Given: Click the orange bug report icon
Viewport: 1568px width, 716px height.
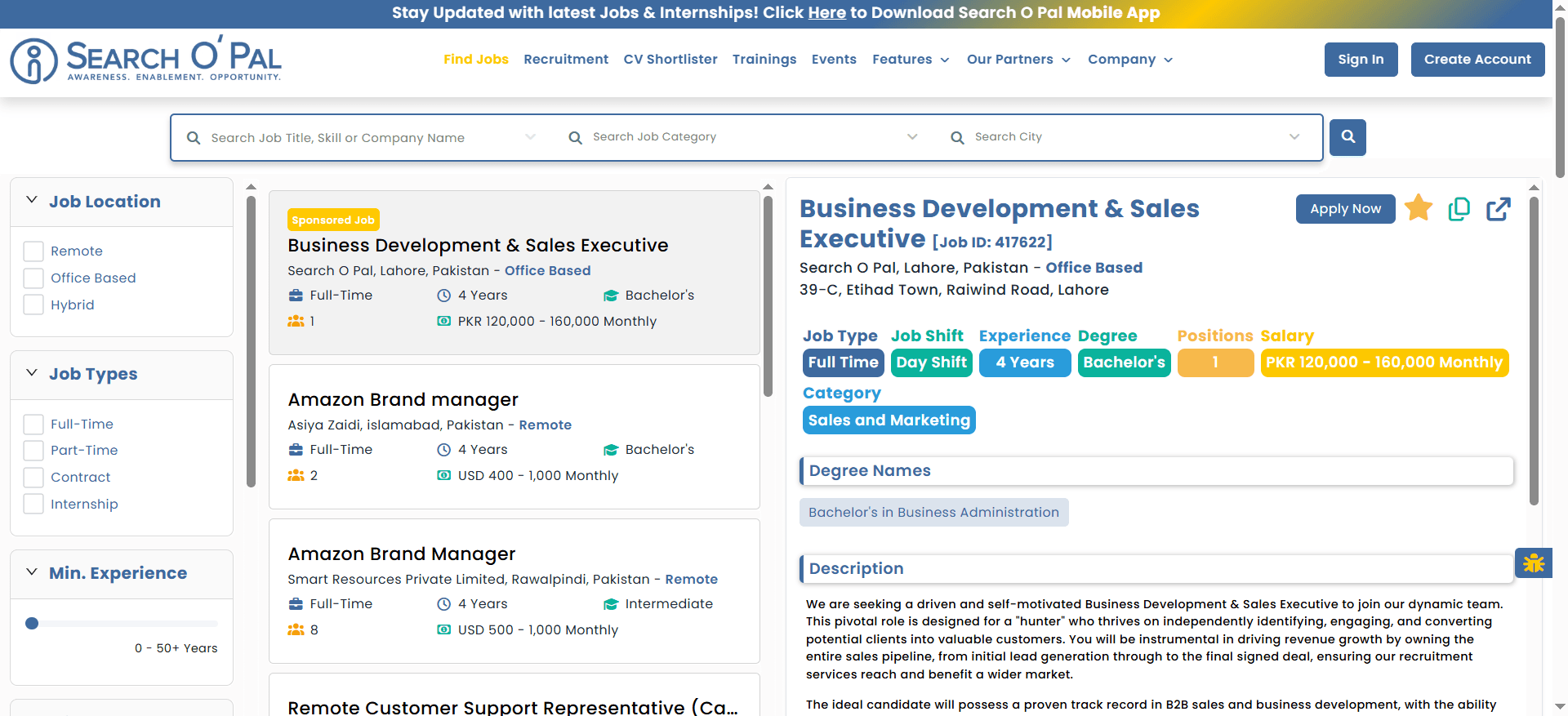Looking at the screenshot, I should click(1534, 563).
